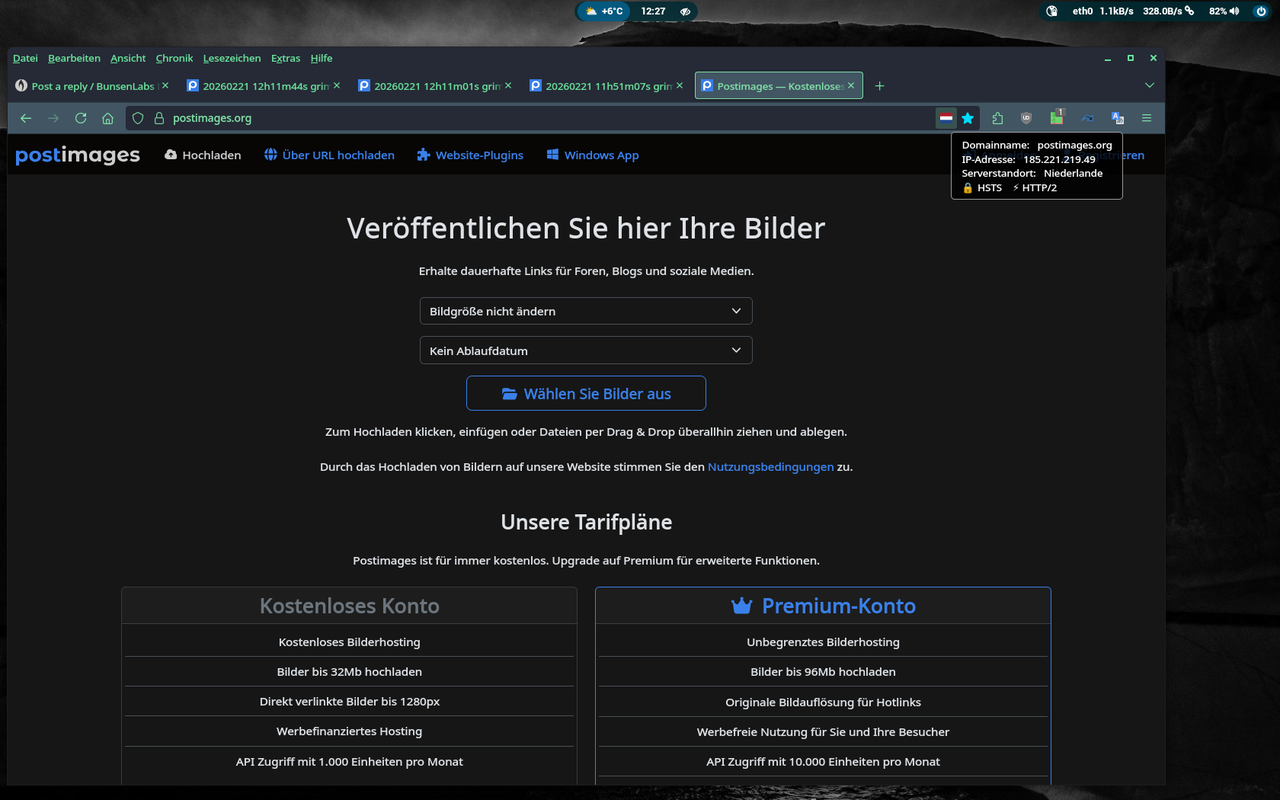Click the Hochladen cloud upload link
The width and height of the screenshot is (1280, 800).
203,155
